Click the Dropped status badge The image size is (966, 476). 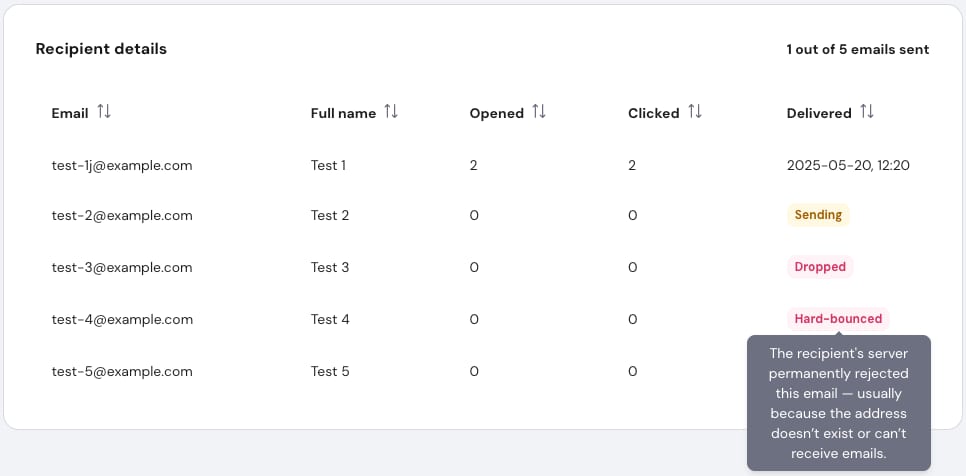[x=820, y=267]
